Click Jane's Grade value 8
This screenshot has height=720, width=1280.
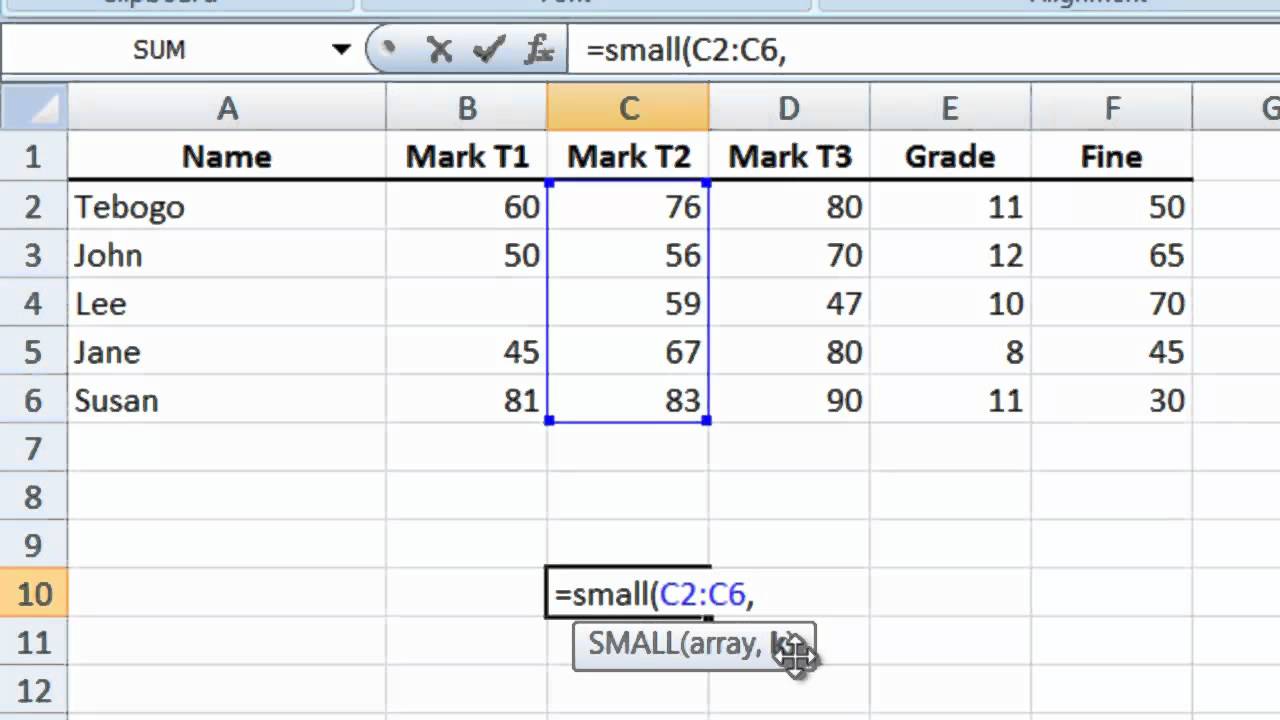pos(950,352)
